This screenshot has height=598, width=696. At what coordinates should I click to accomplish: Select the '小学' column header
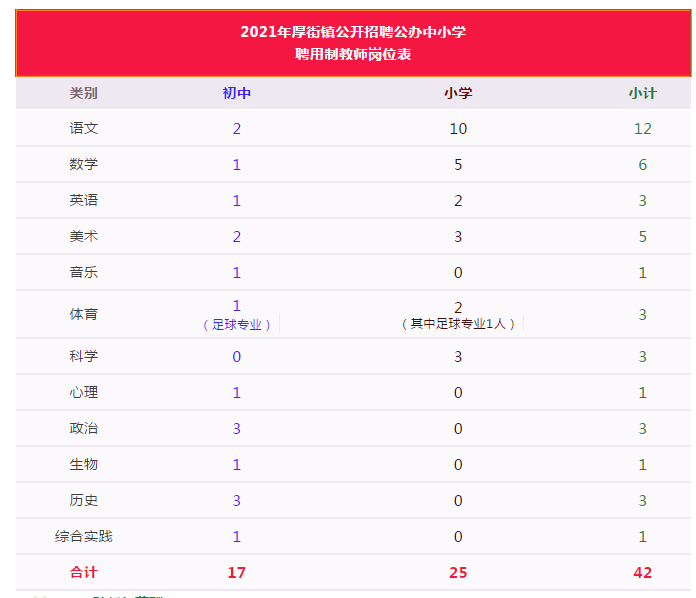(458, 93)
